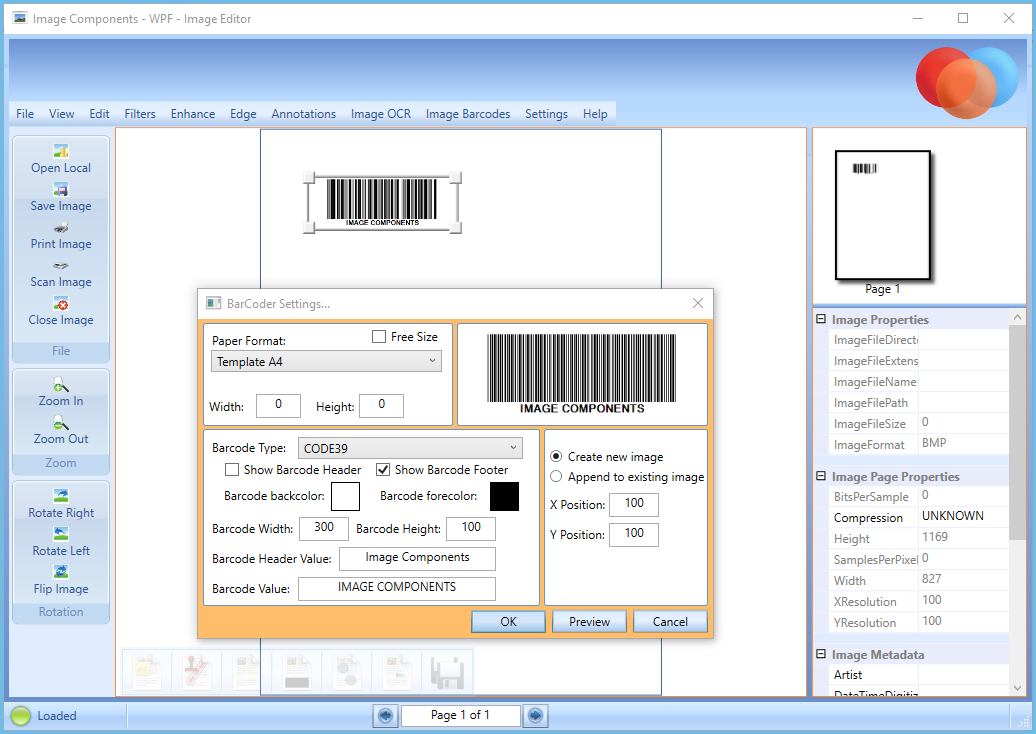Click the properties panel scroll down arrow
Screen dimensions: 1036x734
click(1017, 688)
